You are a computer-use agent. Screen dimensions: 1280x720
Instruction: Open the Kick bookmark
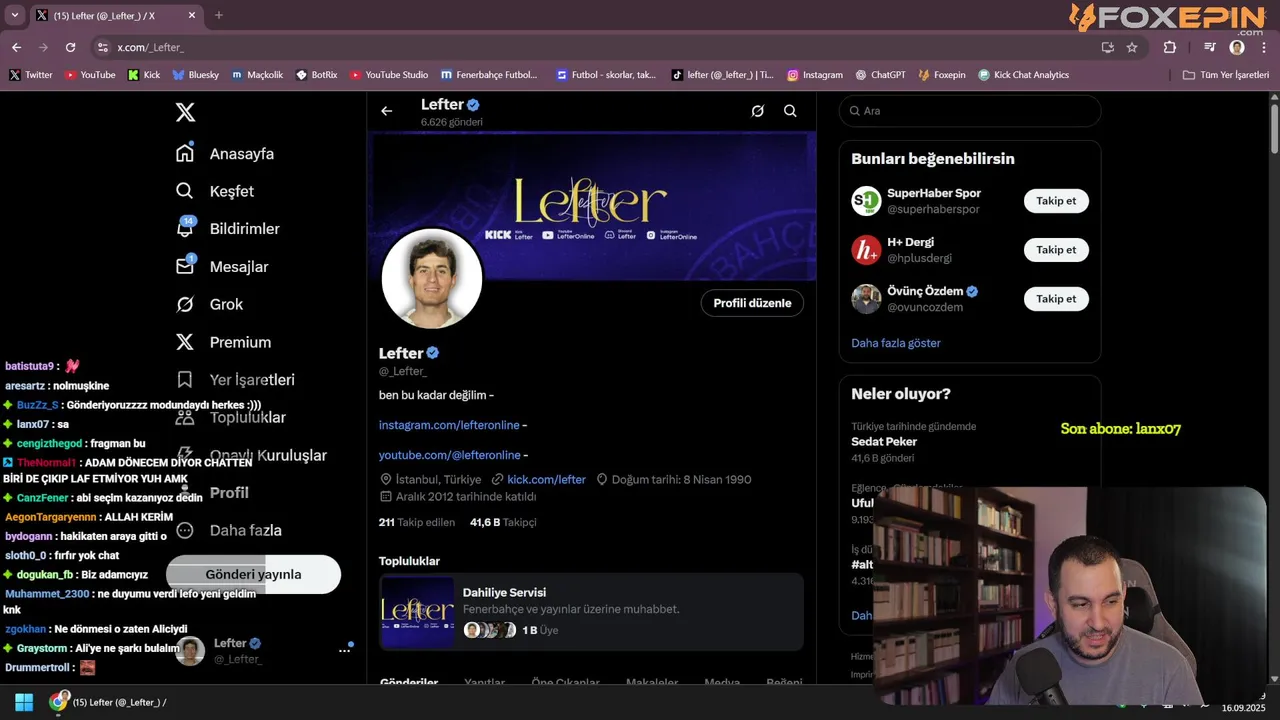click(144, 75)
